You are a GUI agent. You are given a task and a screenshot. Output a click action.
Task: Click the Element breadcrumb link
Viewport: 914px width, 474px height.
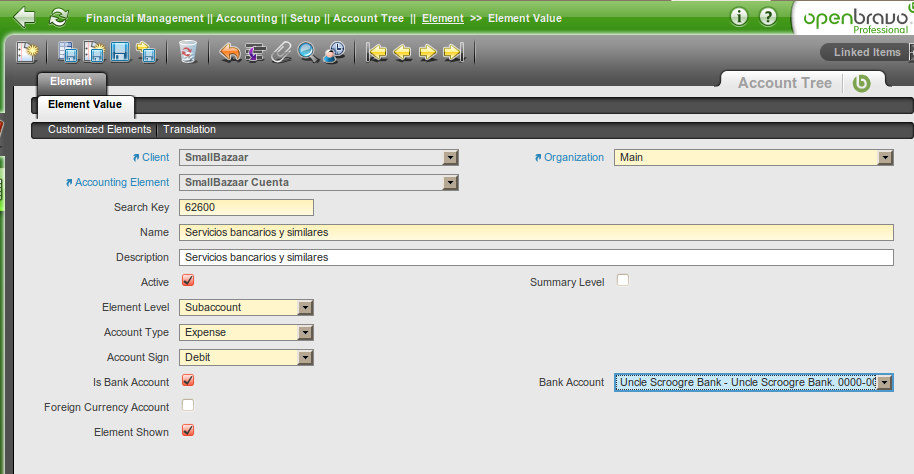[x=443, y=18]
